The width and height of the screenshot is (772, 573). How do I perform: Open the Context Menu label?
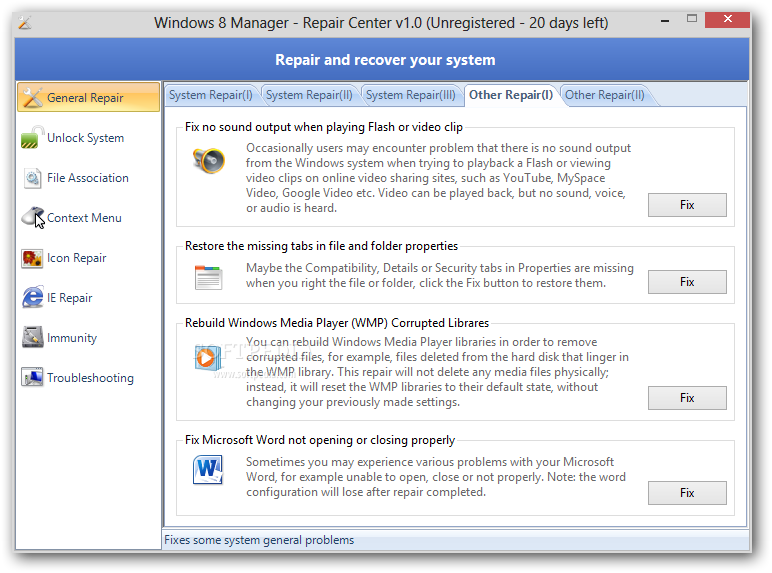tap(84, 218)
